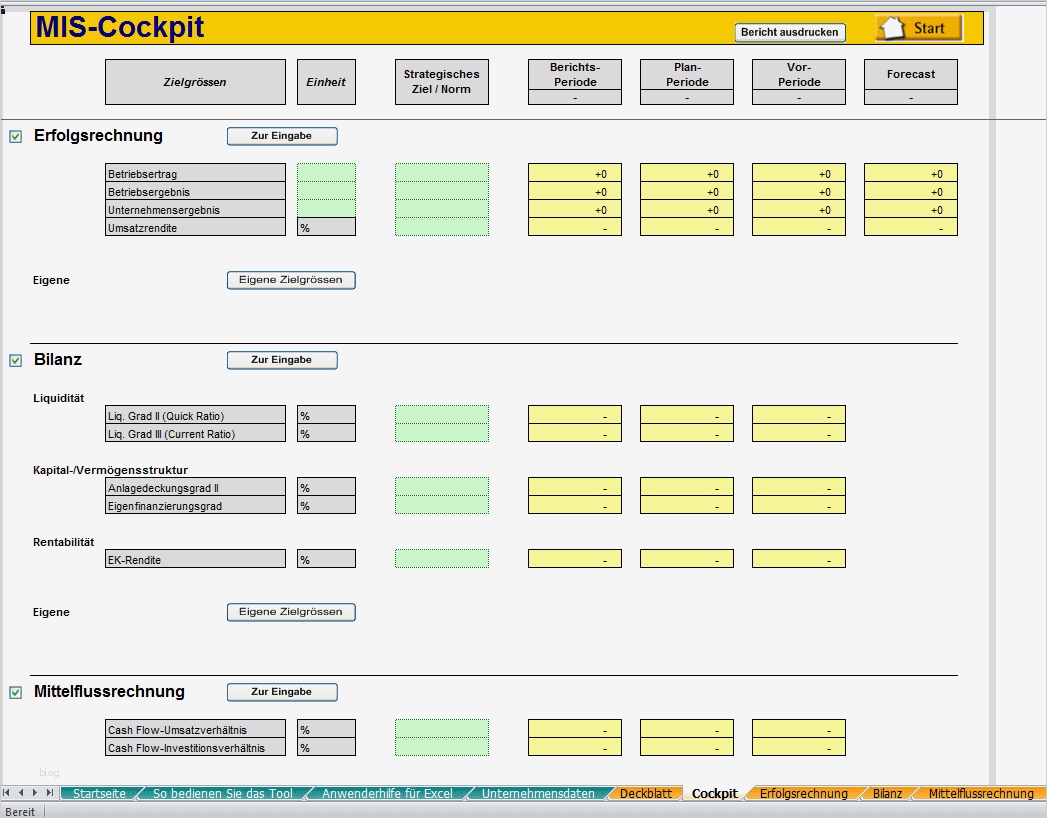This screenshot has height=818, width=1047.
Task: Click the right vertical scrollbar
Action: pos(1040,400)
